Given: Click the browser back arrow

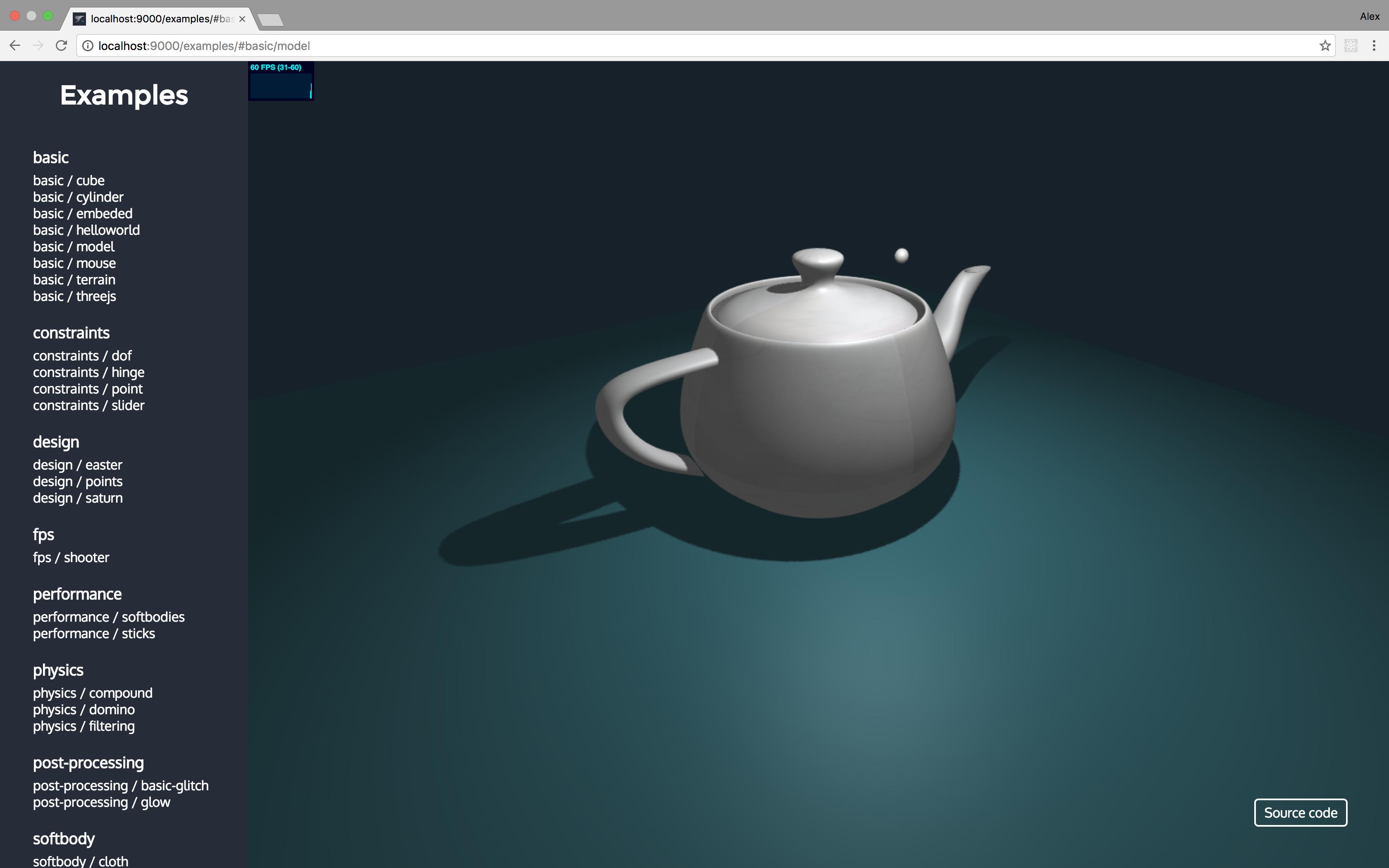Looking at the screenshot, I should tap(15, 46).
